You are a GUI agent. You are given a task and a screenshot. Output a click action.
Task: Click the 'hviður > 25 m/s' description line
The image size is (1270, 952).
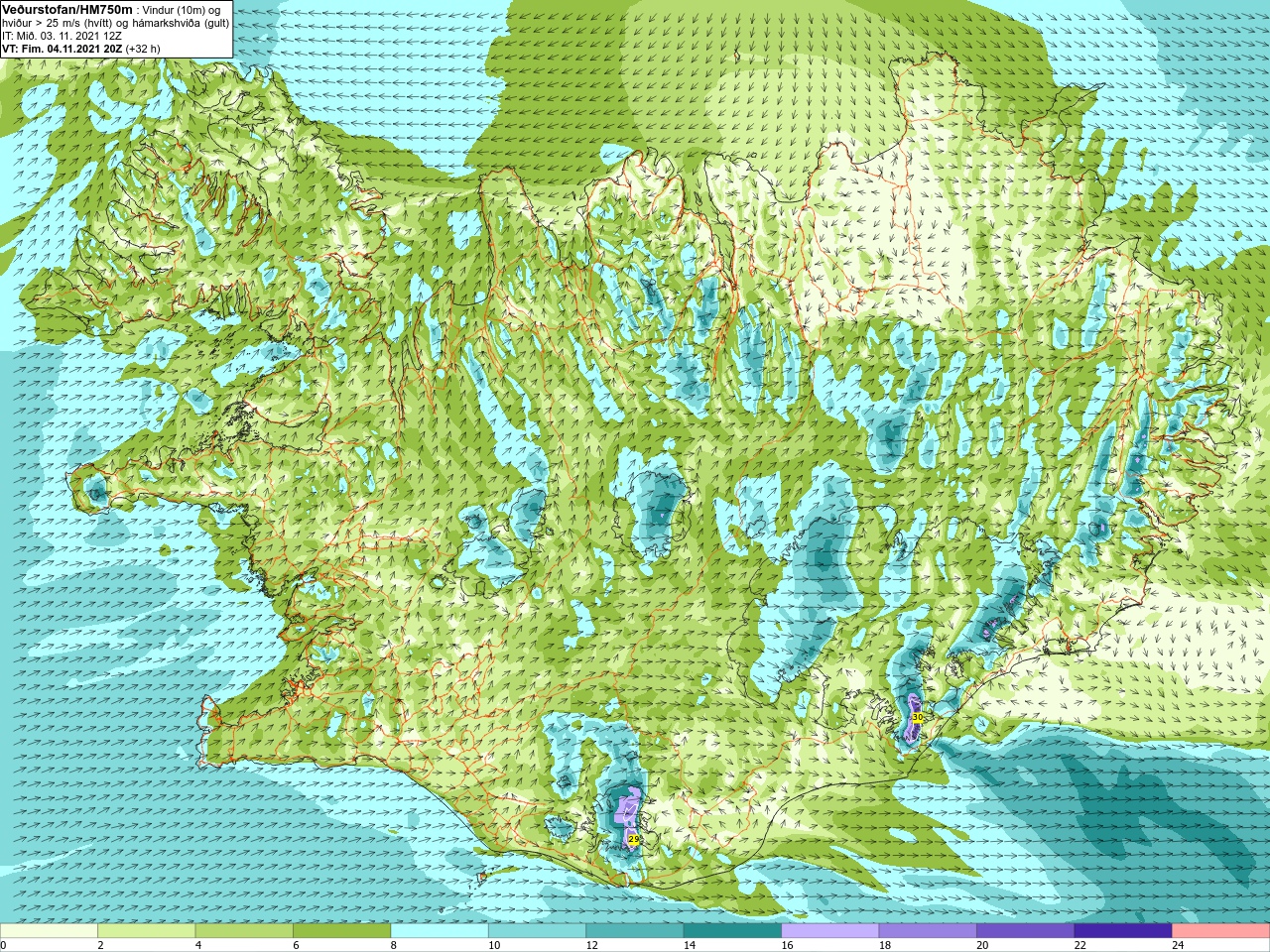point(115,23)
